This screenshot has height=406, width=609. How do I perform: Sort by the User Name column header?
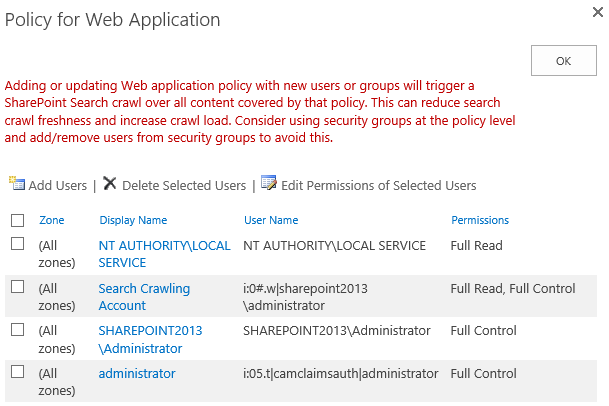271,220
